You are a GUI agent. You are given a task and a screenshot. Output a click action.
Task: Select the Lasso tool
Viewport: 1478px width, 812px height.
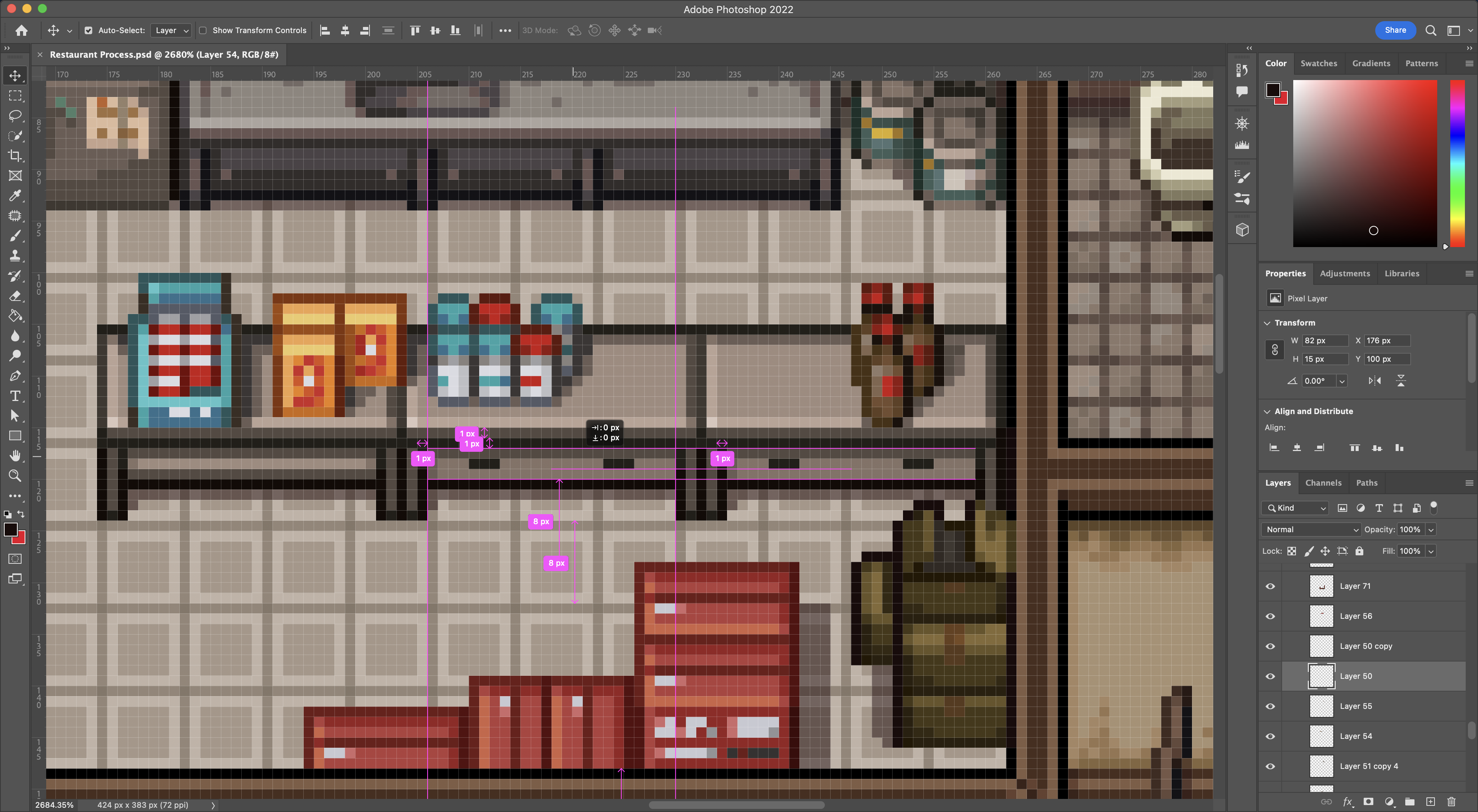tap(15, 116)
